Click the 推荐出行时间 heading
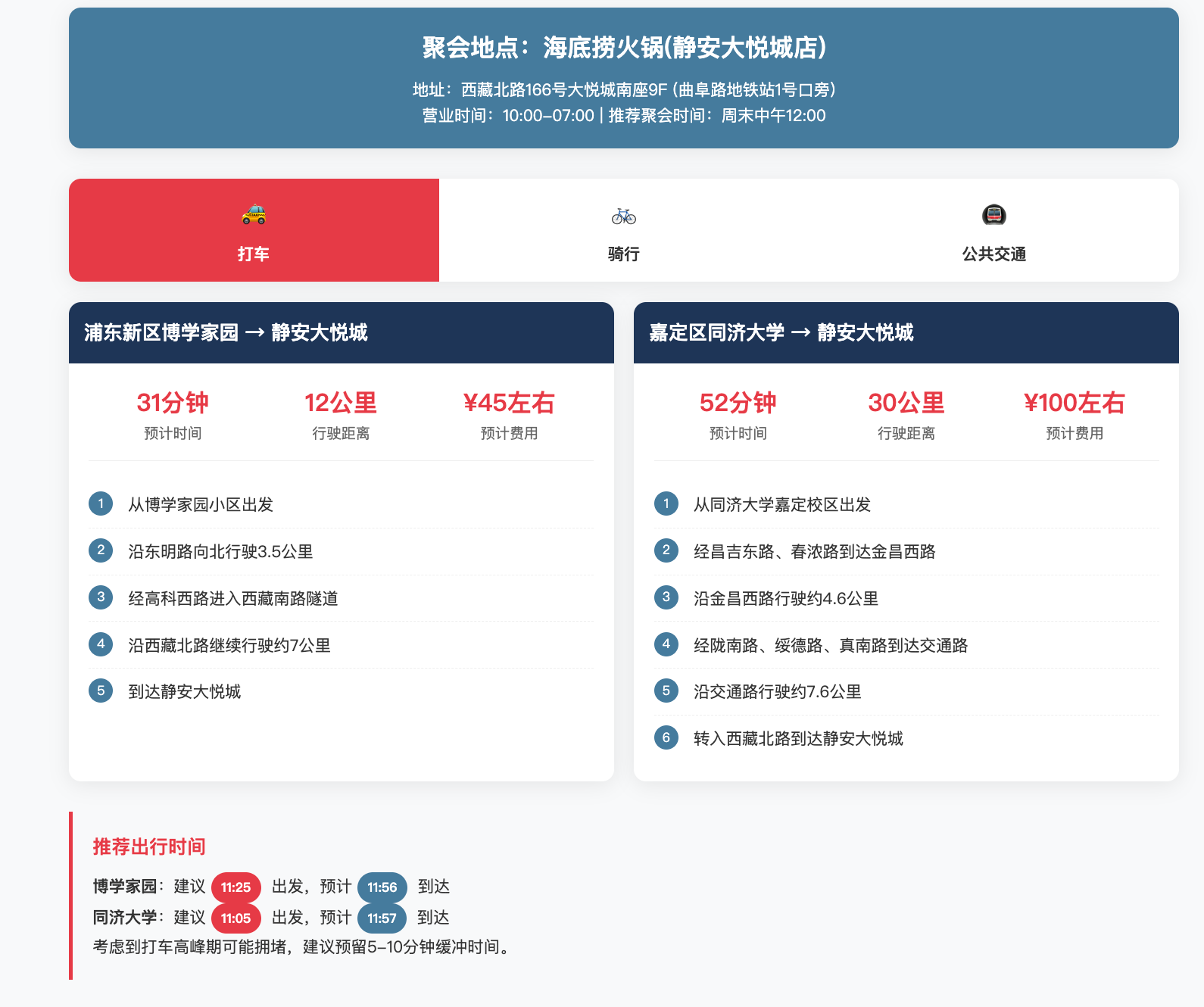Image resolution: width=1204 pixels, height=1007 pixels. pyautogui.click(x=149, y=846)
